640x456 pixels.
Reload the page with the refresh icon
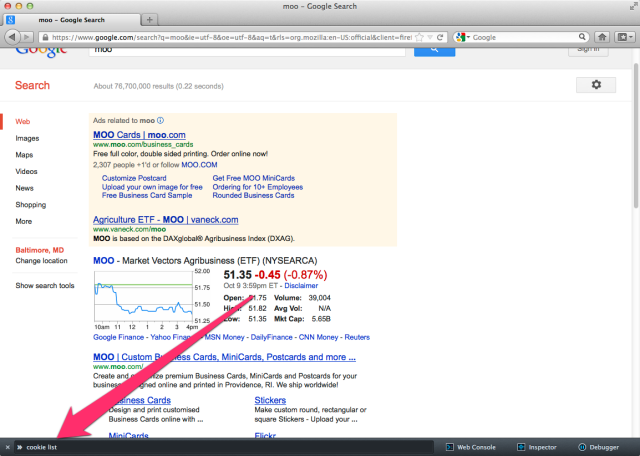point(440,37)
